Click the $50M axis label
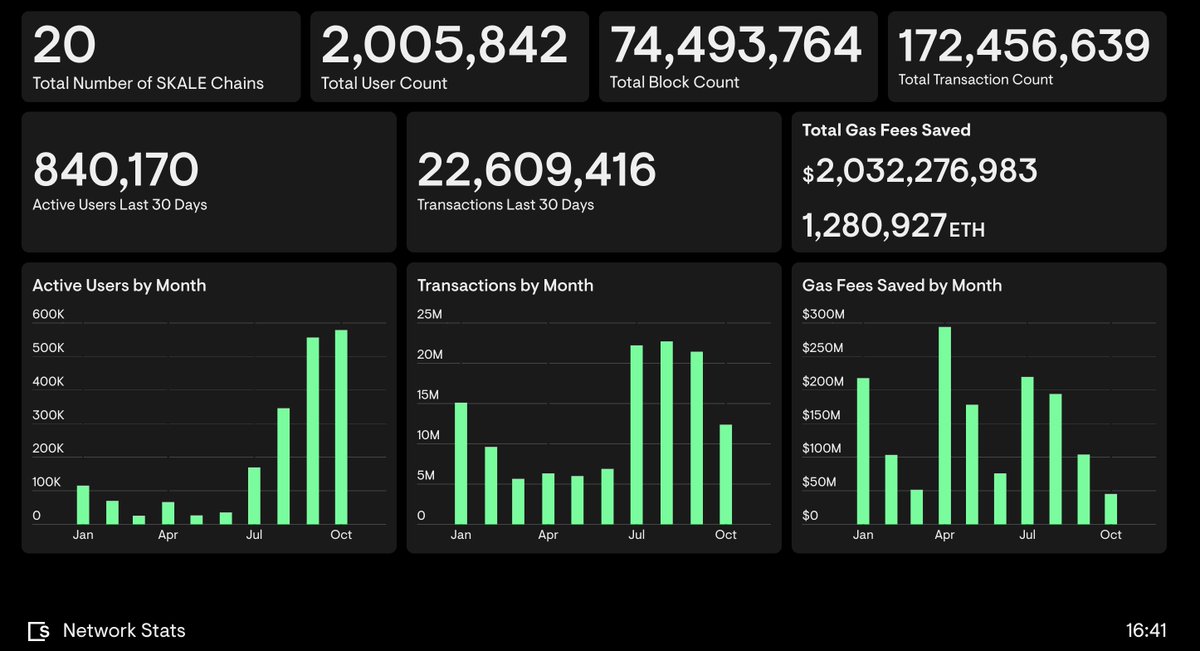This screenshot has width=1200, height=651. click(819, 482)
